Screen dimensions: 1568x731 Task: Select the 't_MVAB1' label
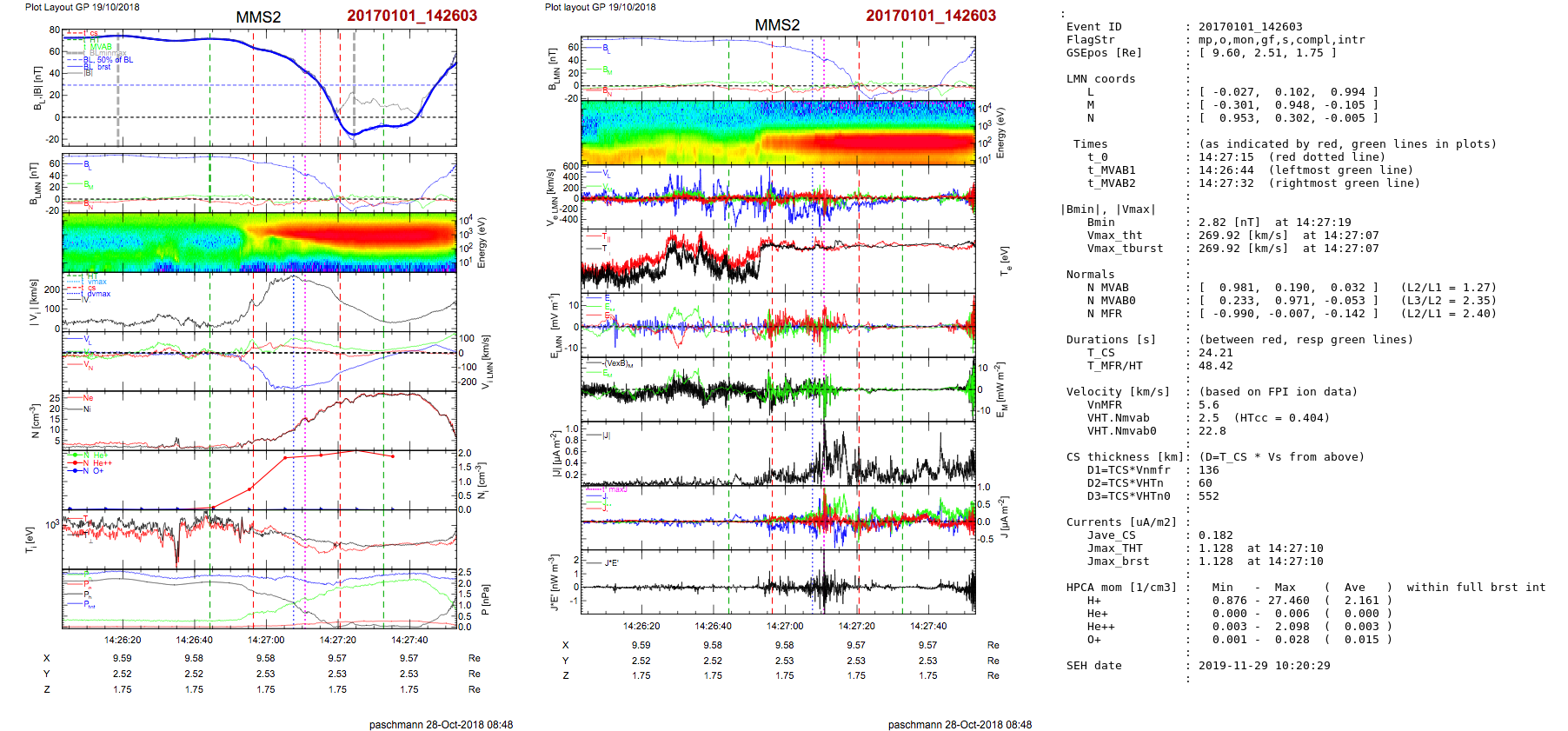(1111, 170)
